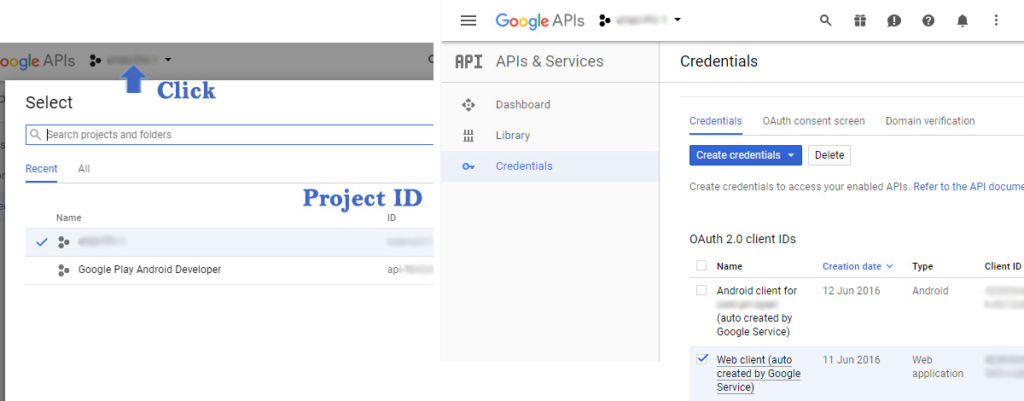Open the help question mark icon

(x=928, y=20)
